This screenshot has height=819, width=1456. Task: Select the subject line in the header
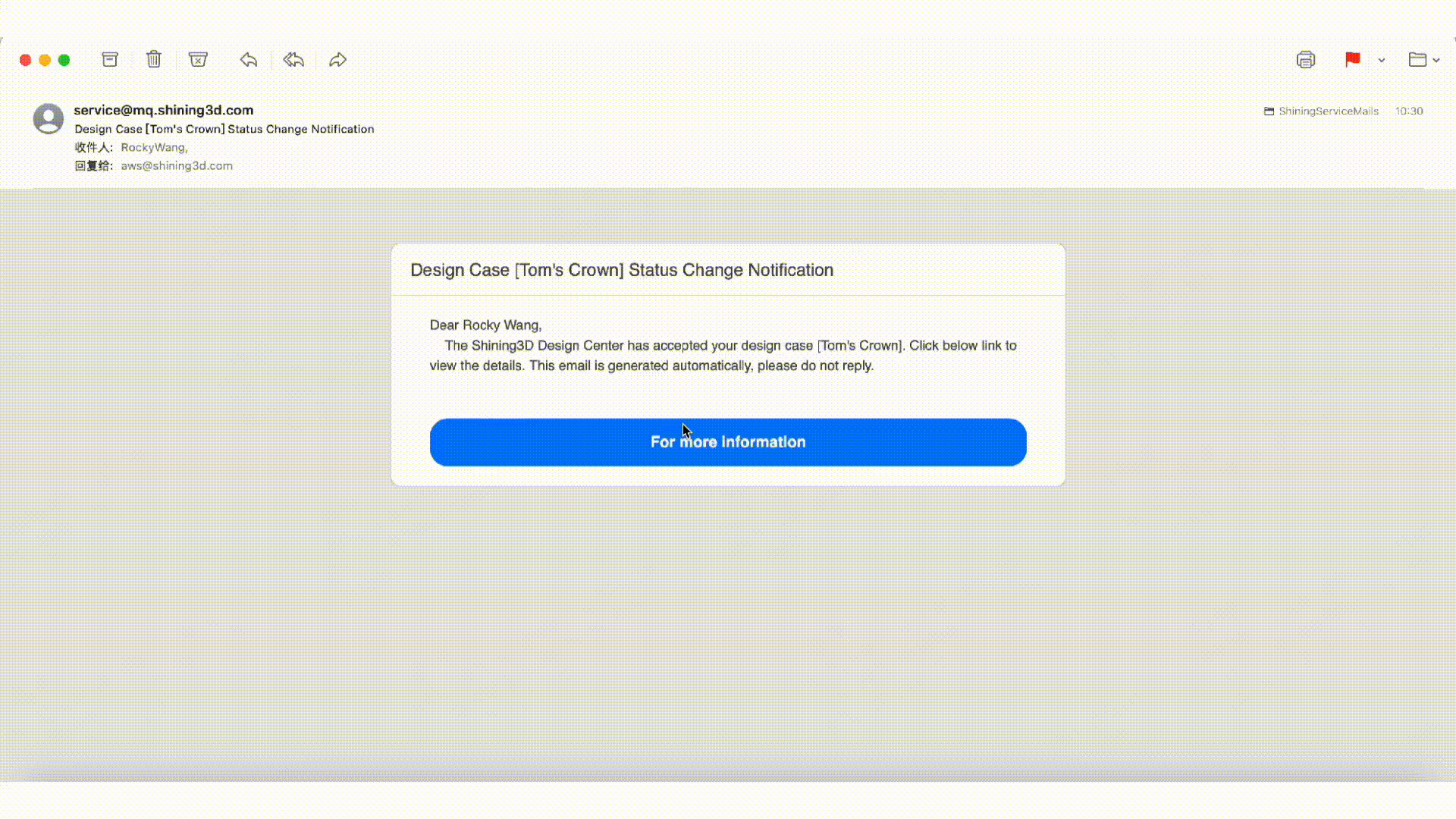[x=224, y=129]
